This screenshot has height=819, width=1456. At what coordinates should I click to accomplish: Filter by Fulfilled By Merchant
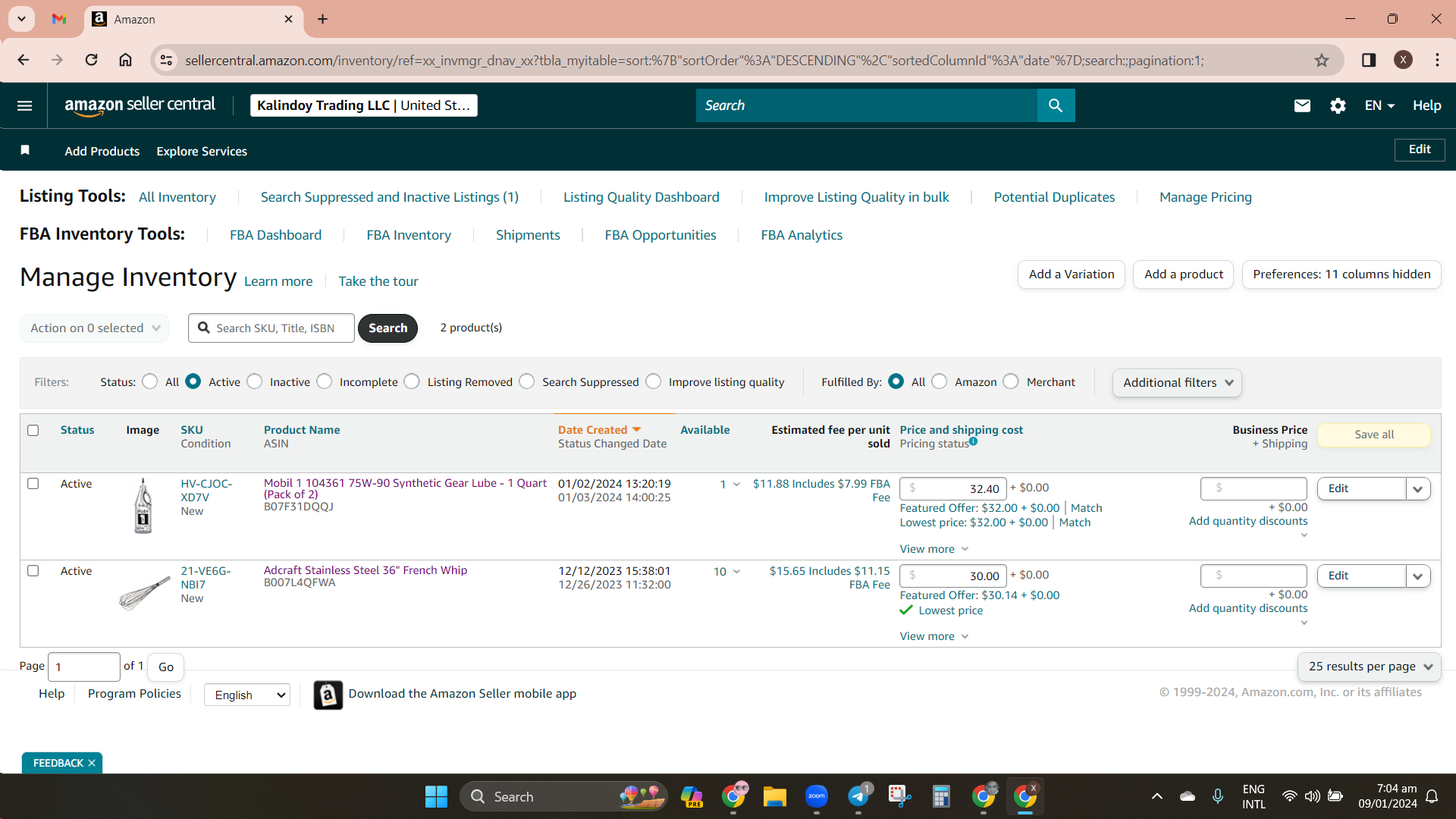coord(1011,381)
